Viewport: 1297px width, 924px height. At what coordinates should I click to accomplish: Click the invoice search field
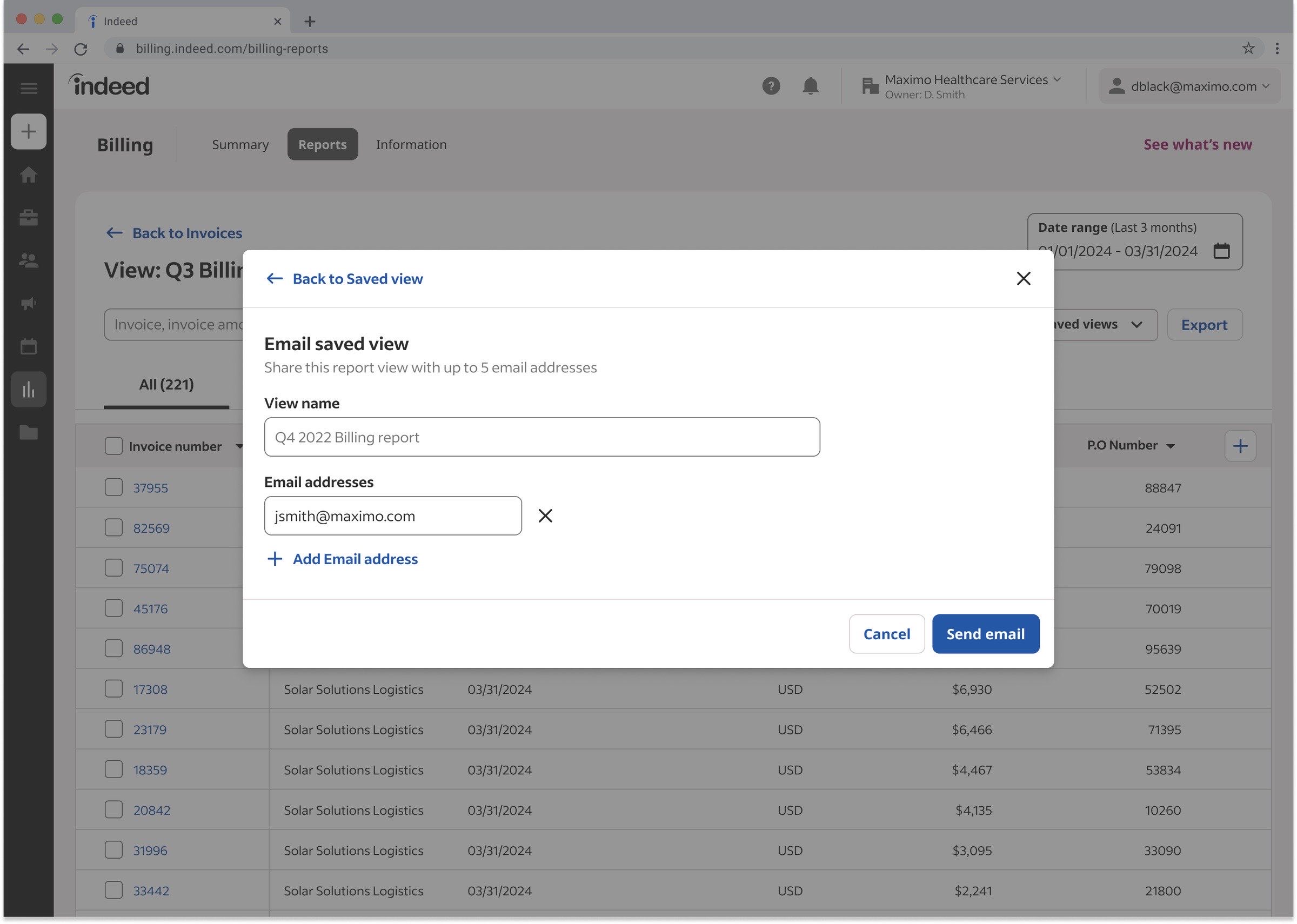point(173,325)
